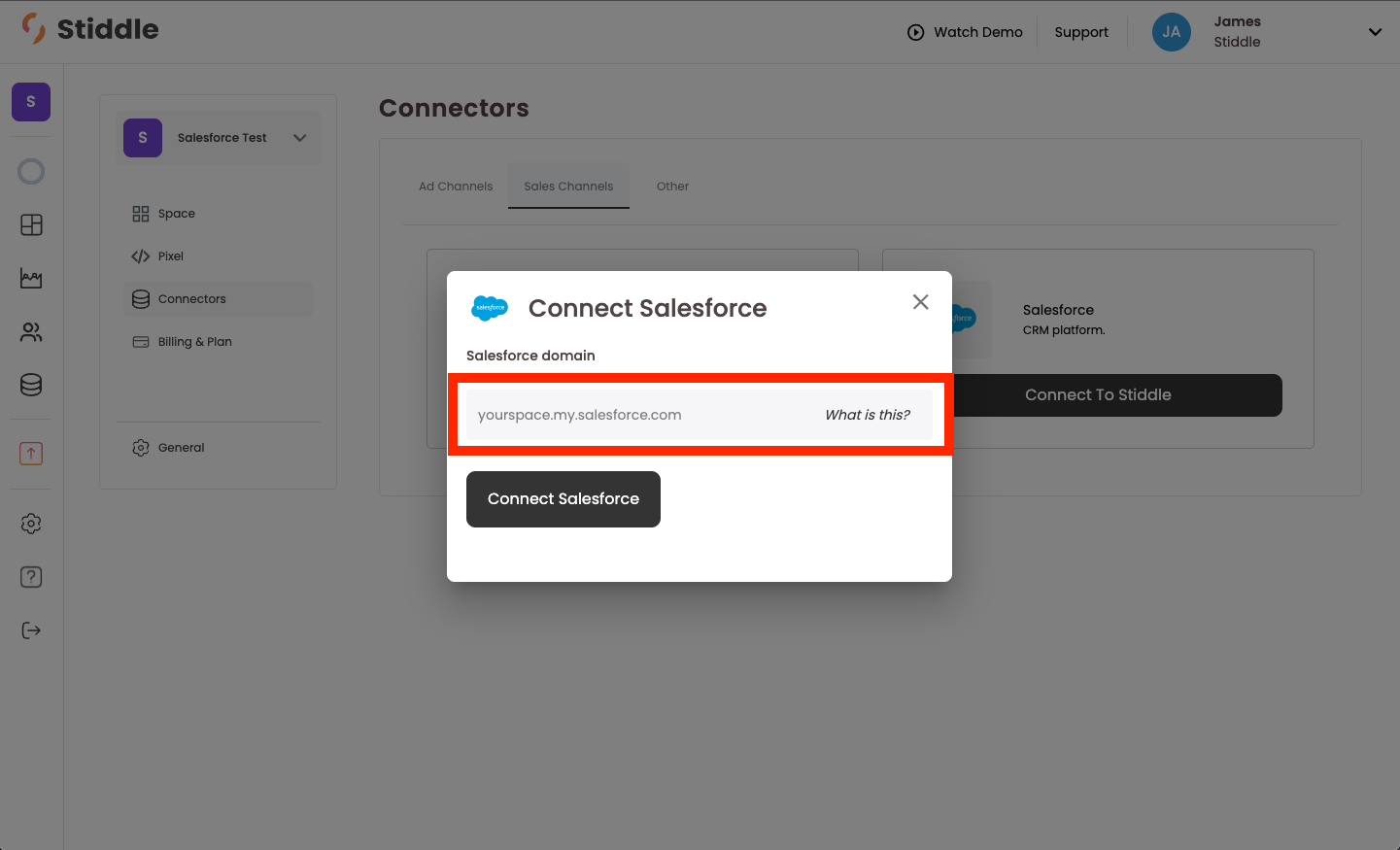Click the Space grid icon
Image resolution: width=1400 pixels, height=850 pixels.
(141, 214)
